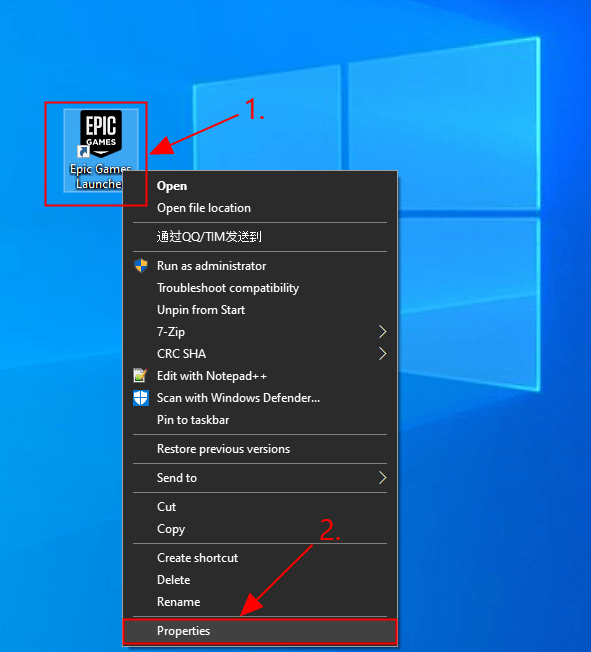Select Open file location
This screenshot has width=591, height=652.
(x=260, y=208)
